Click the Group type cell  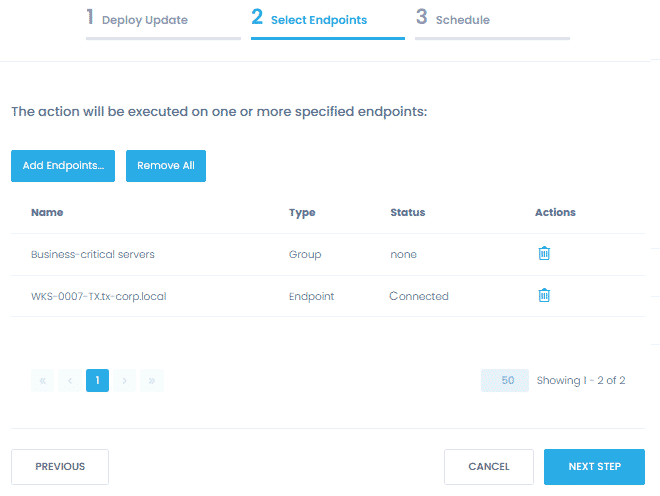click(x=305, y=254)
